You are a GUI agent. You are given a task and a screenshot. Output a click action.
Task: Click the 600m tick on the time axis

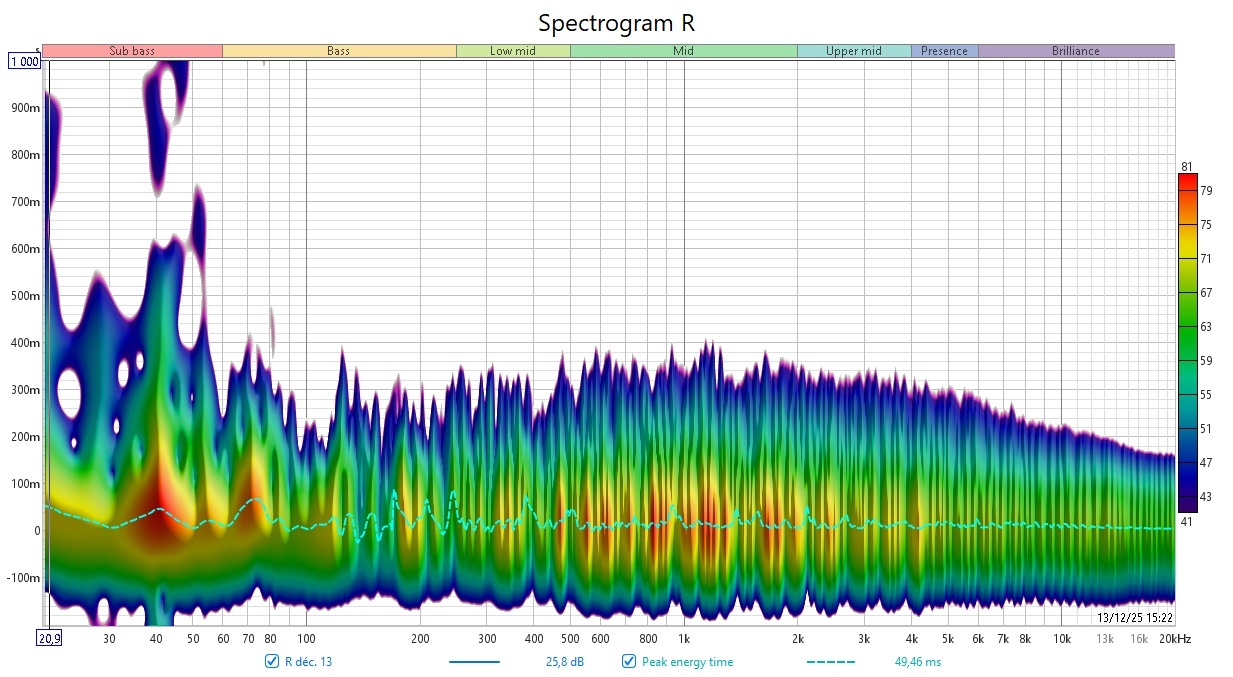tap(26, 249)
